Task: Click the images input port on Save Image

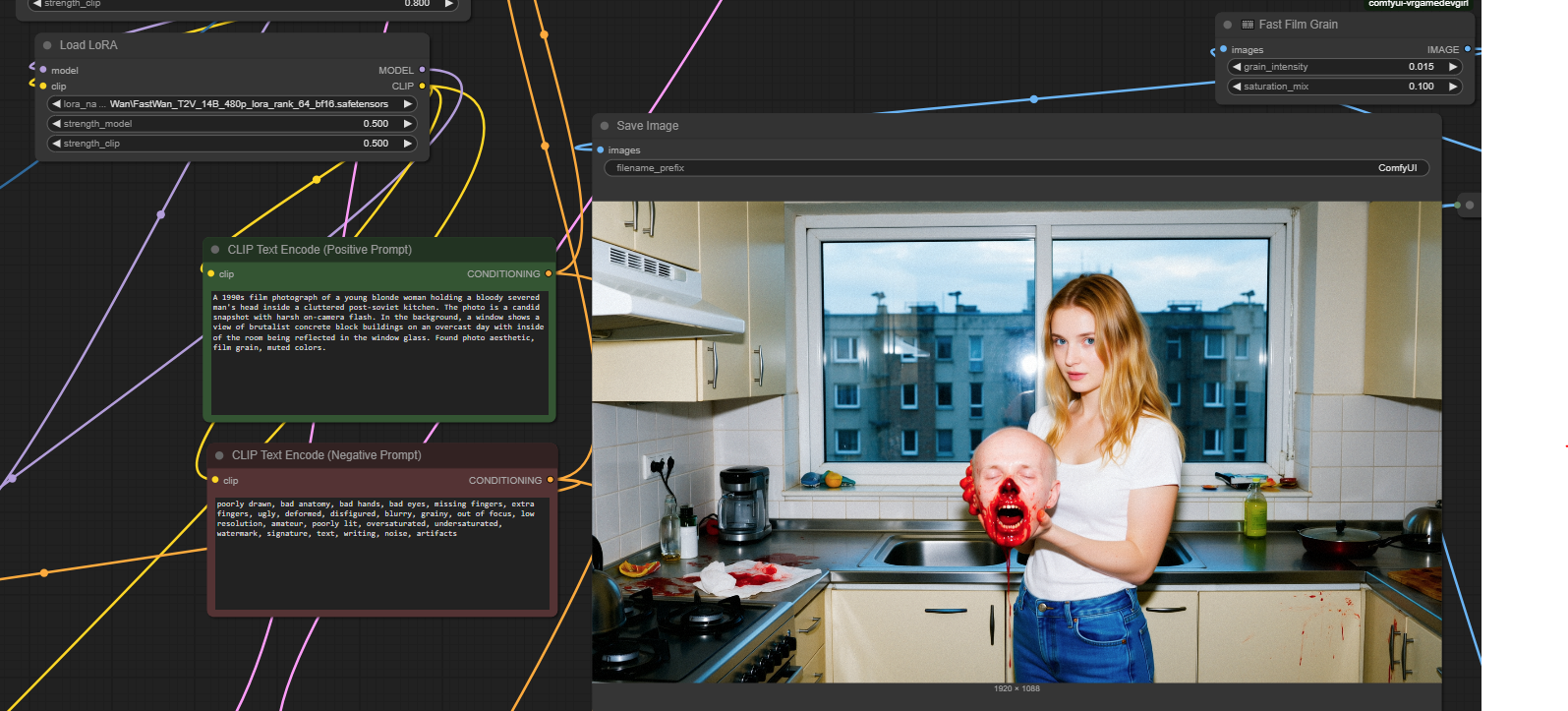Action: [x=601, y=149]
